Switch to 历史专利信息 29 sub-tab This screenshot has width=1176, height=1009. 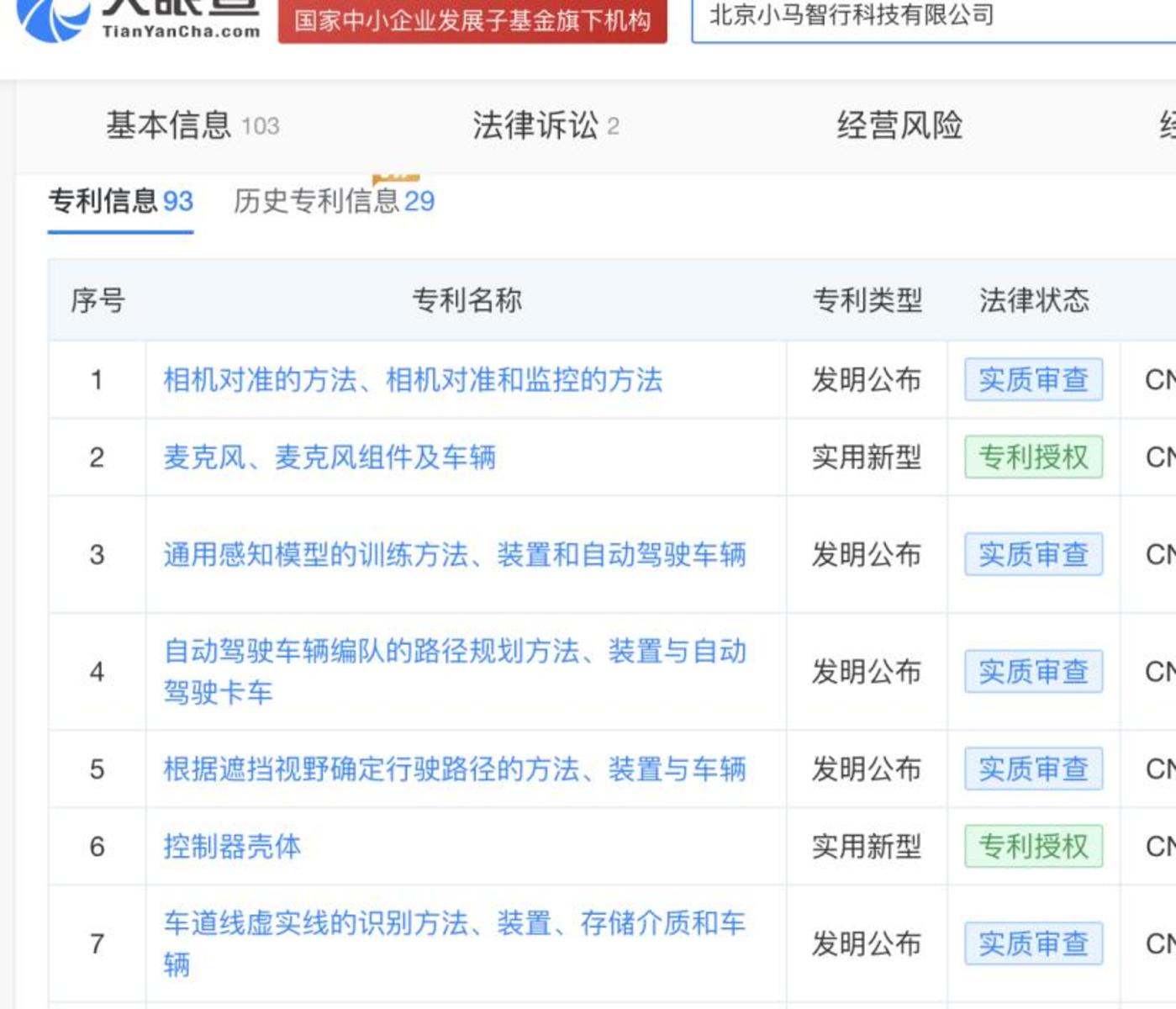click(x=333, y=201)
